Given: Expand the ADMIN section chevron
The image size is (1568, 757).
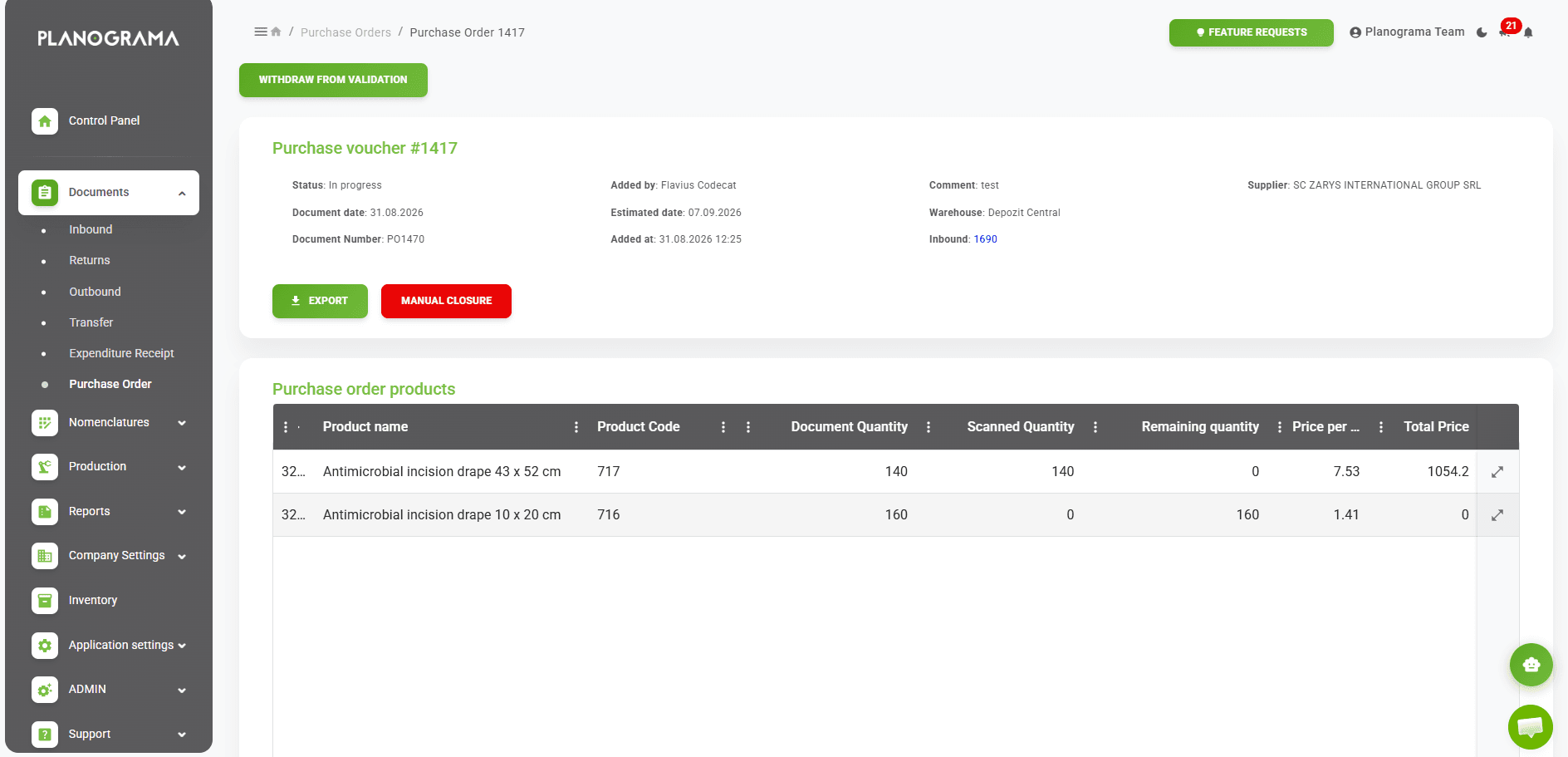Looking at the screenshot, I should tap(182, 691).
